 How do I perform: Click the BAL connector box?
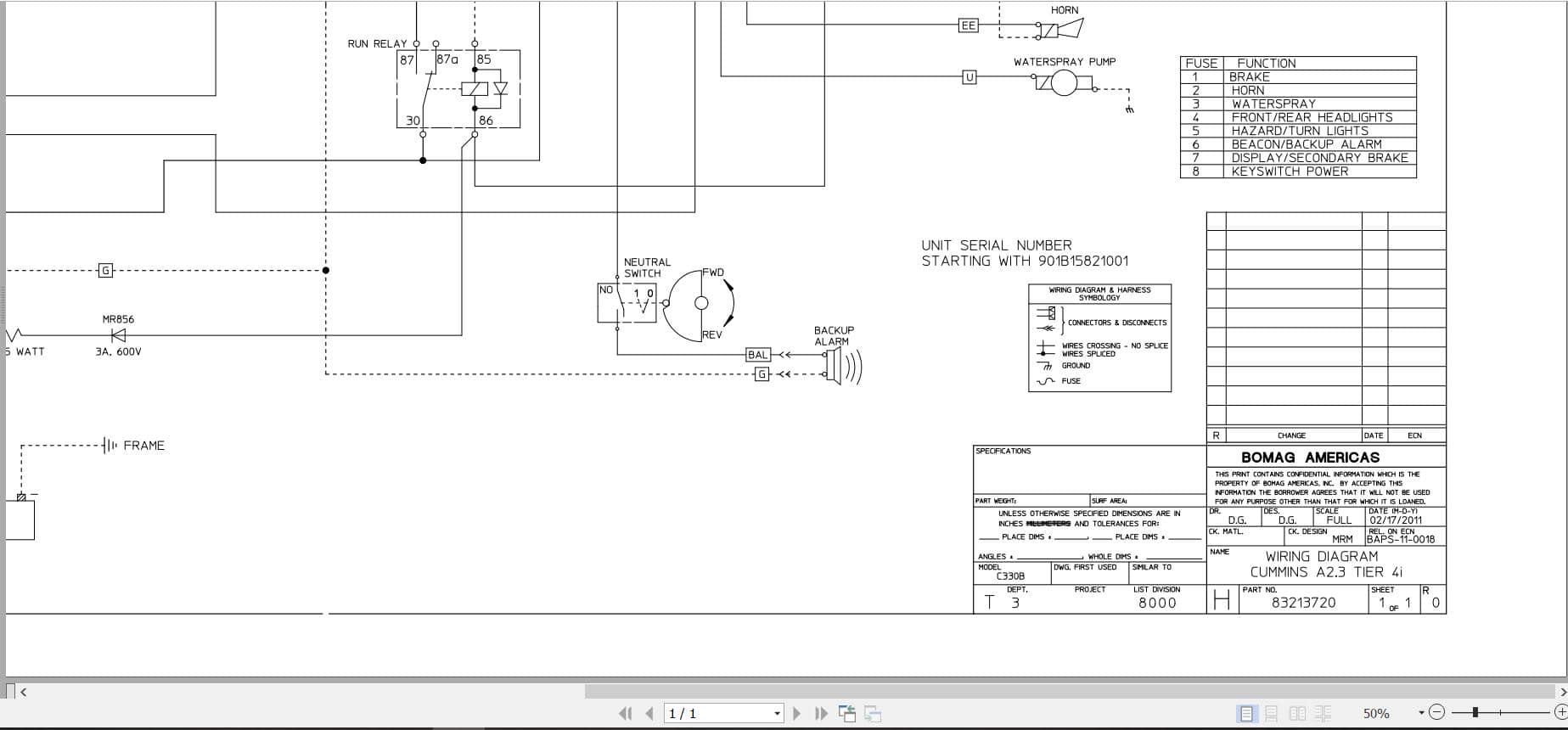click(758, 355)
